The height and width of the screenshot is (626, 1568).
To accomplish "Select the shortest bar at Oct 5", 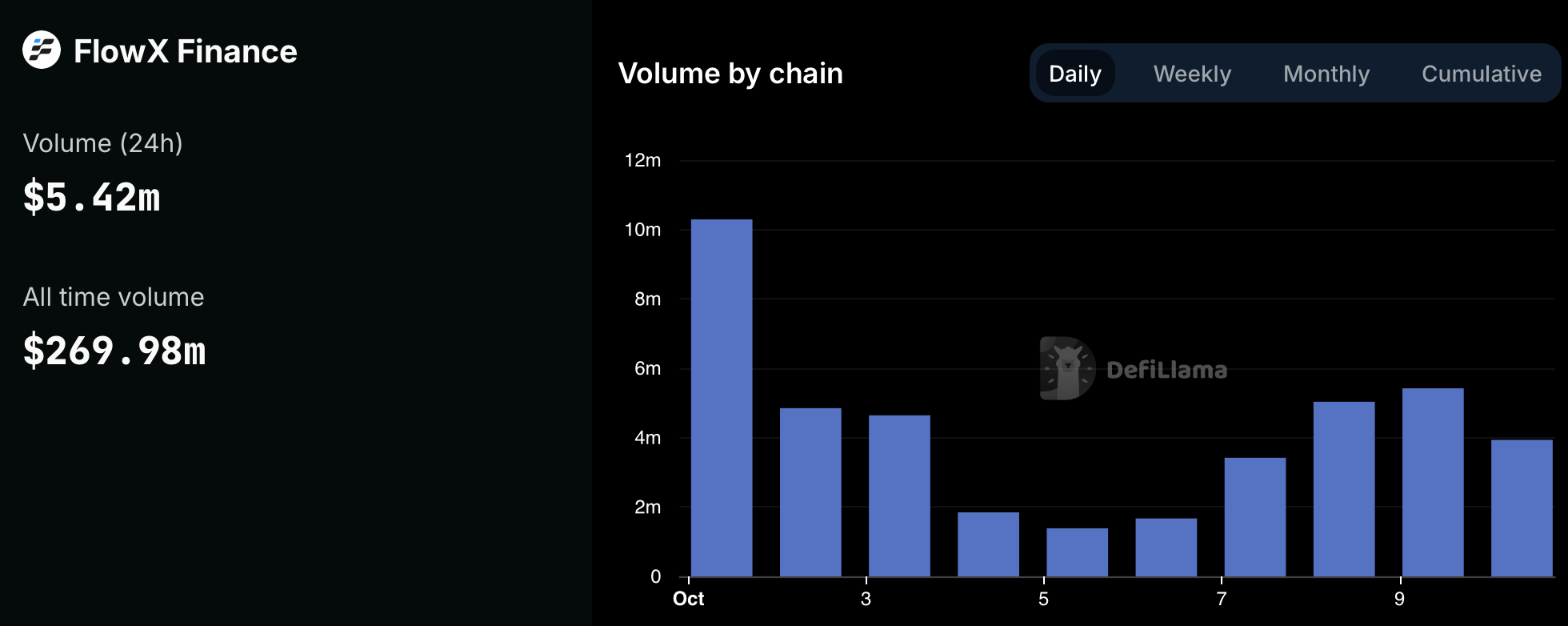I will [x=1077, y=552].
